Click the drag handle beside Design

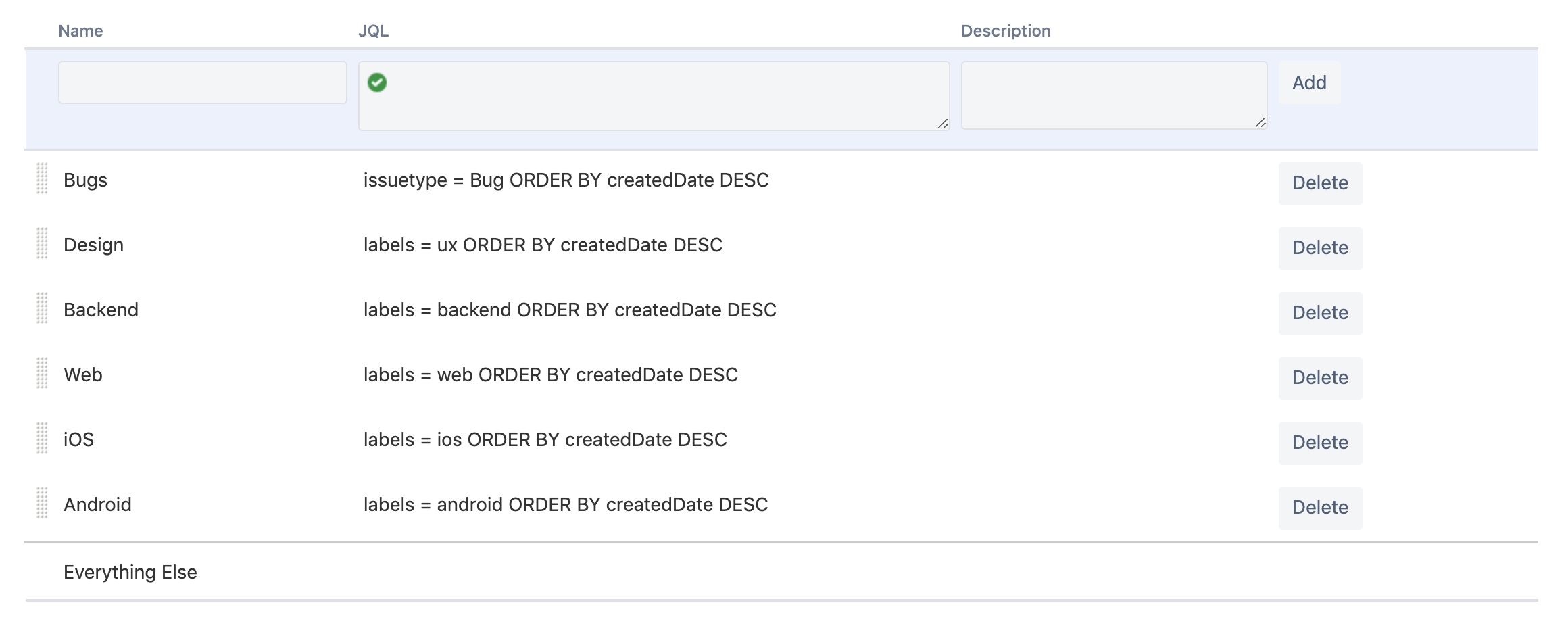point(42,243)
